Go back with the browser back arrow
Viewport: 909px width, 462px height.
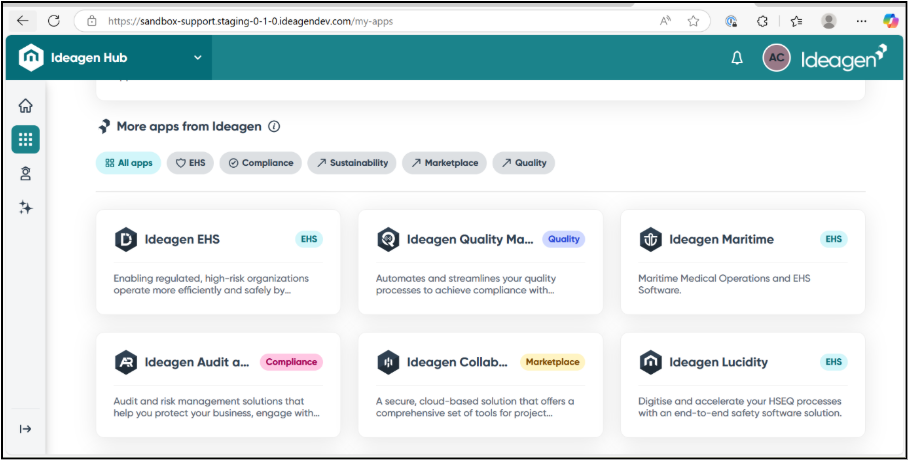coord(23,21)
